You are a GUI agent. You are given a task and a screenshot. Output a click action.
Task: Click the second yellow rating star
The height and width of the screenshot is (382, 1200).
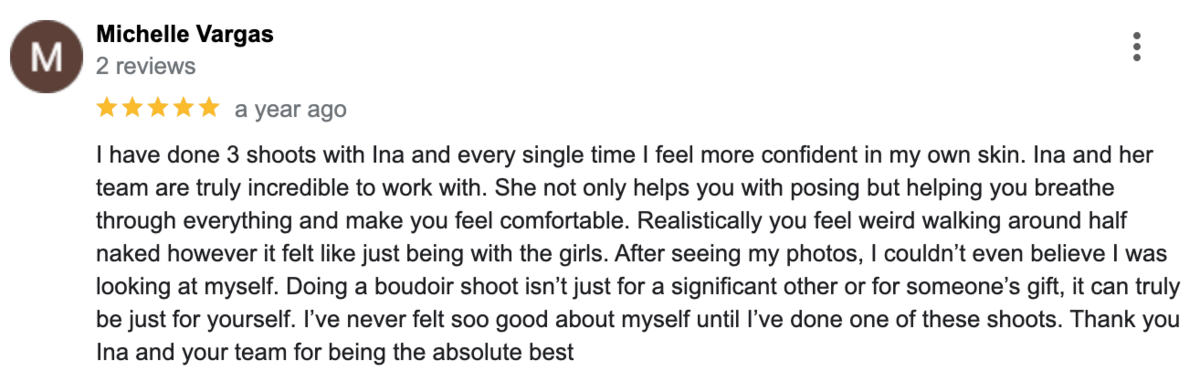click(132, 107)
